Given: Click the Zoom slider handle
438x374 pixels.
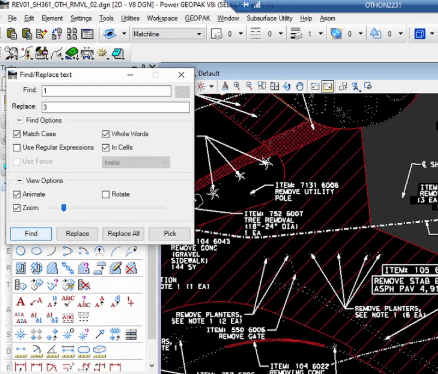Looking at the screenshot, I should pyautogui.click(x=63, y=208).
